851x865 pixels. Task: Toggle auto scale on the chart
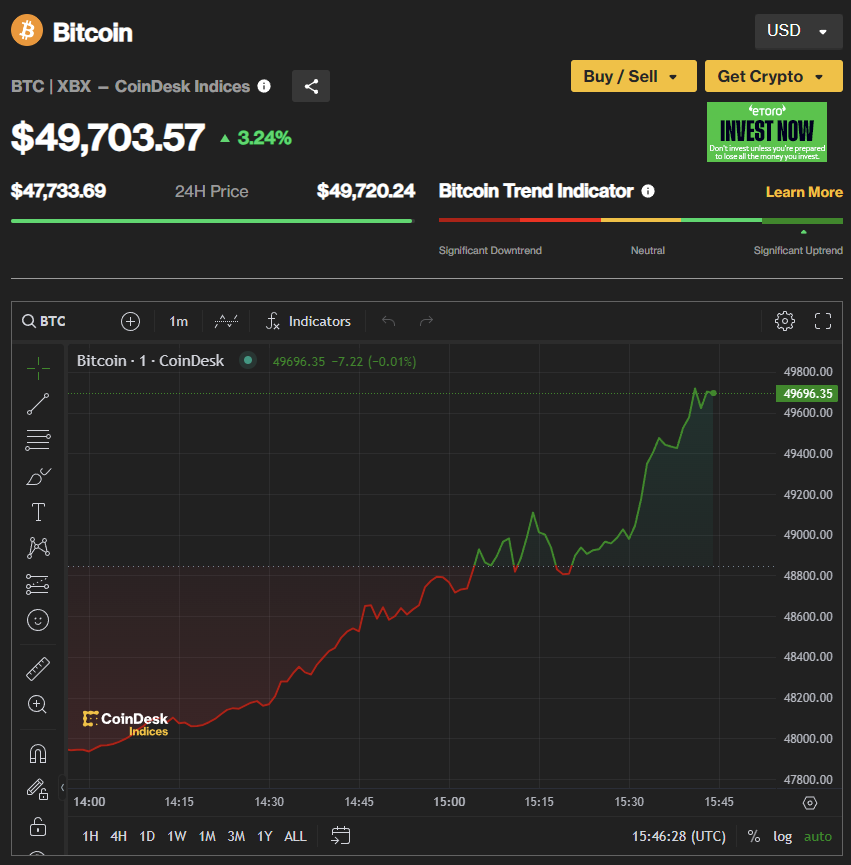tap(817, 836)
